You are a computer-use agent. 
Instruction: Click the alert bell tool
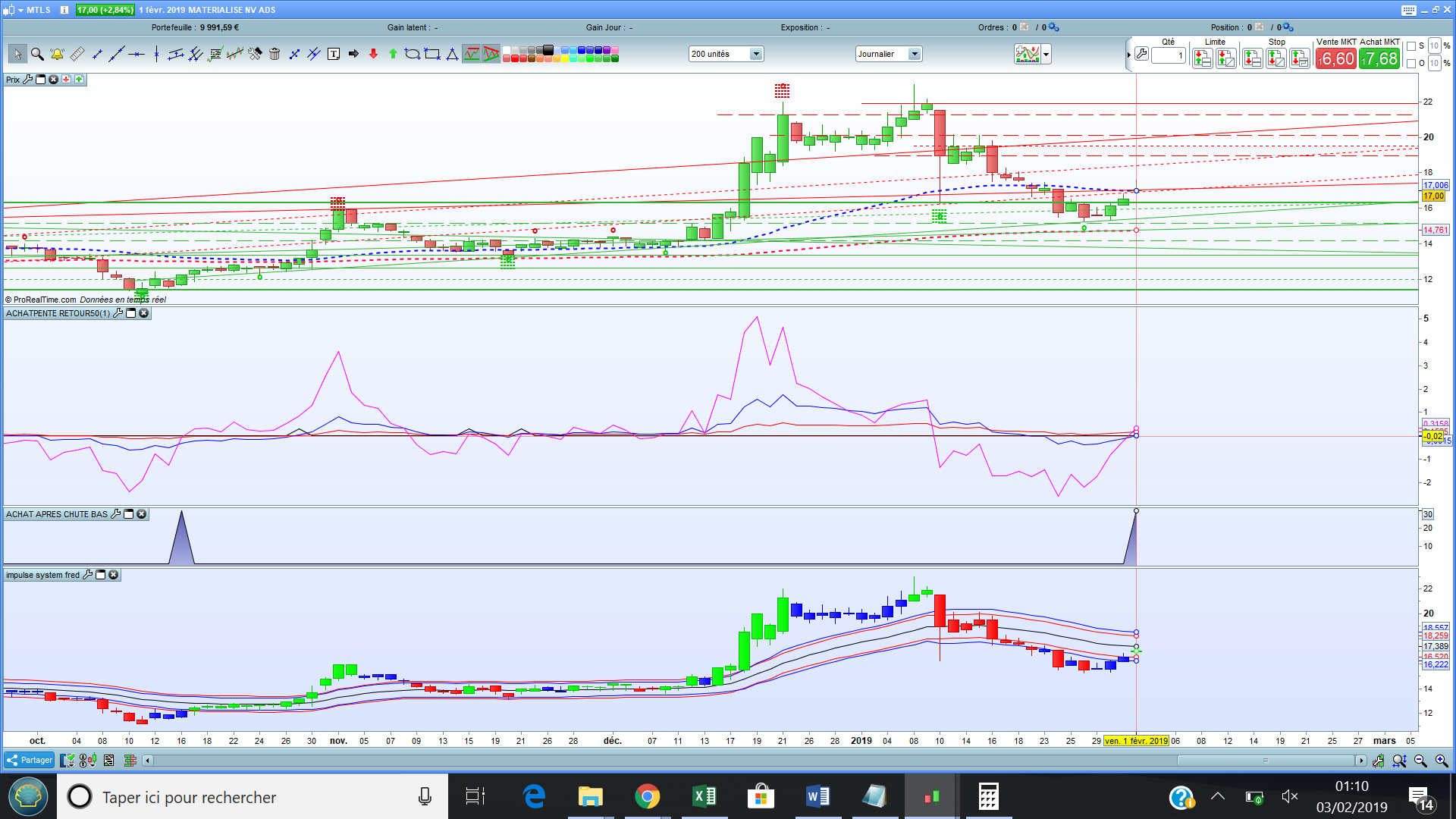(x=57, y=54)
